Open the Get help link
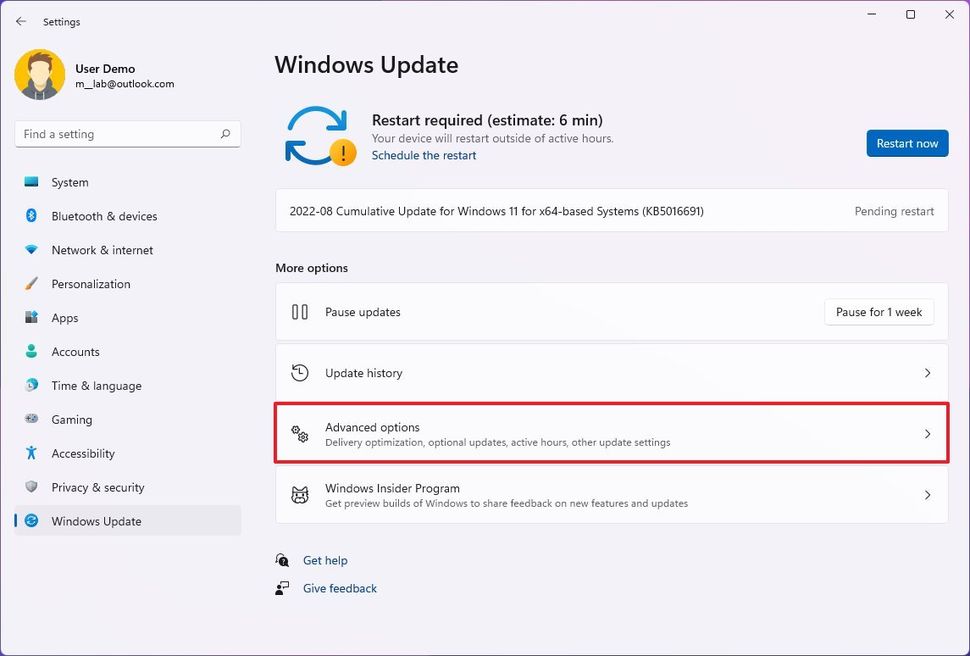 tap(325, 561)
